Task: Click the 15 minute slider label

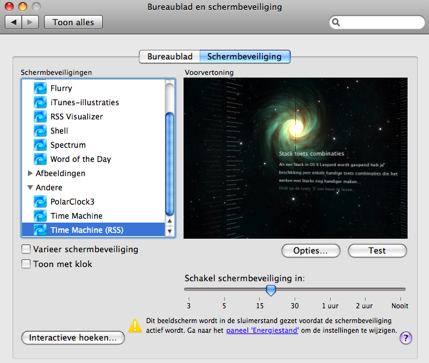Action: (260, 306)
